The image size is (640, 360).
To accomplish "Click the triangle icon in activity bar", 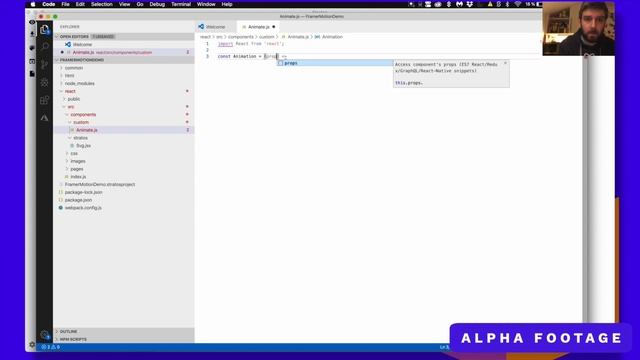I will click(44, 118).
